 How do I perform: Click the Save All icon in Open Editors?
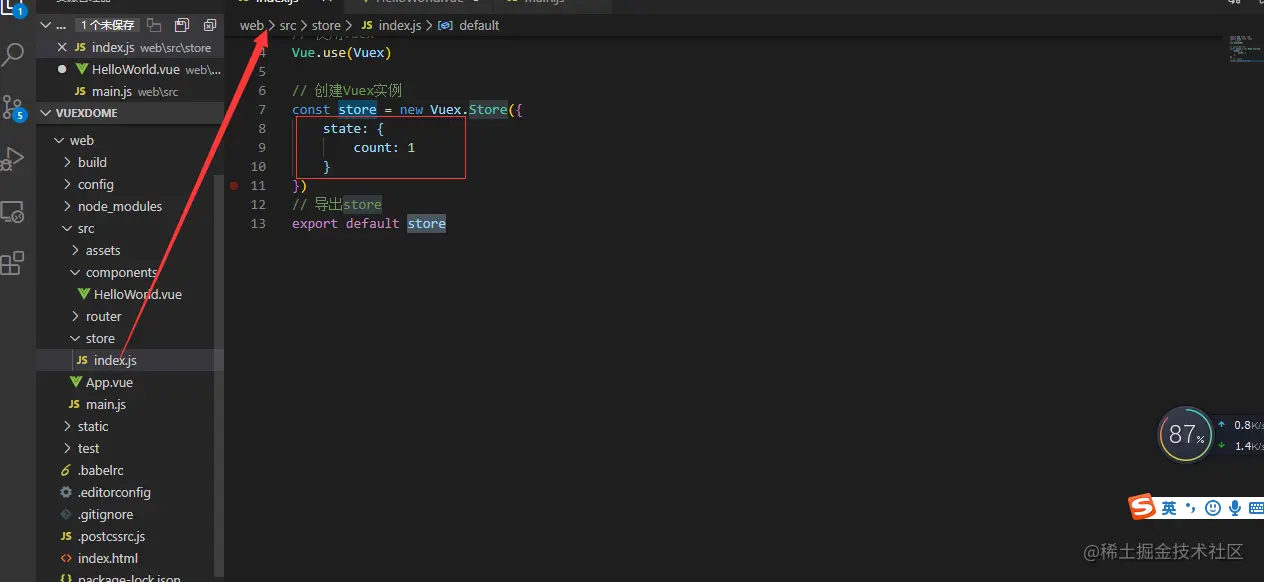[x=182, y=25]
